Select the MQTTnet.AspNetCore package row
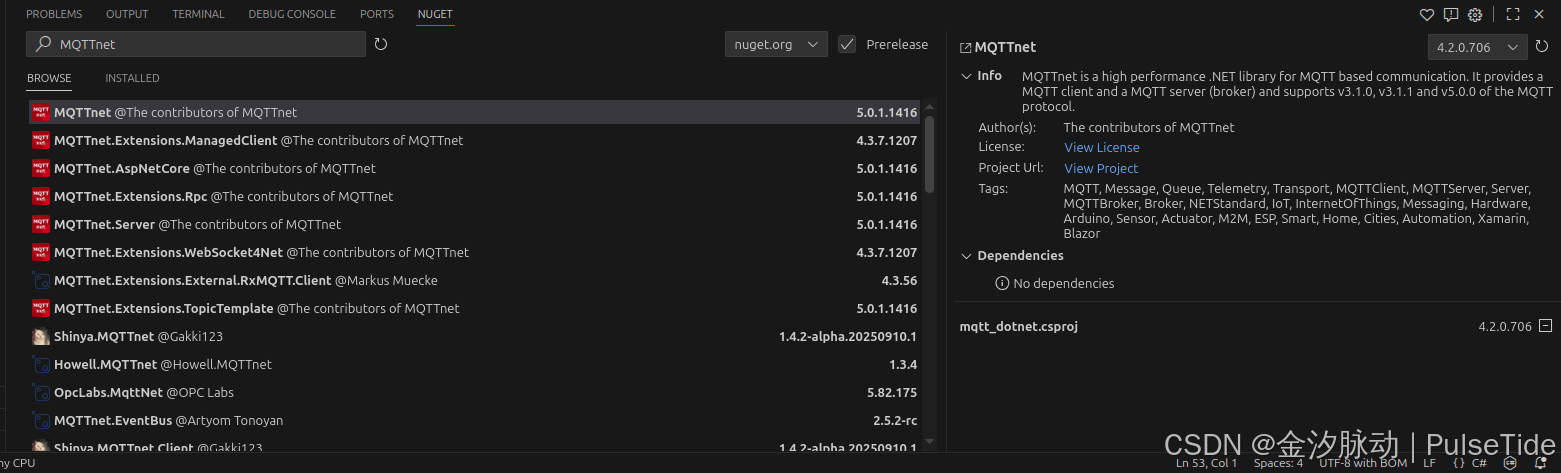1561x473 pixels. (474, 168)
